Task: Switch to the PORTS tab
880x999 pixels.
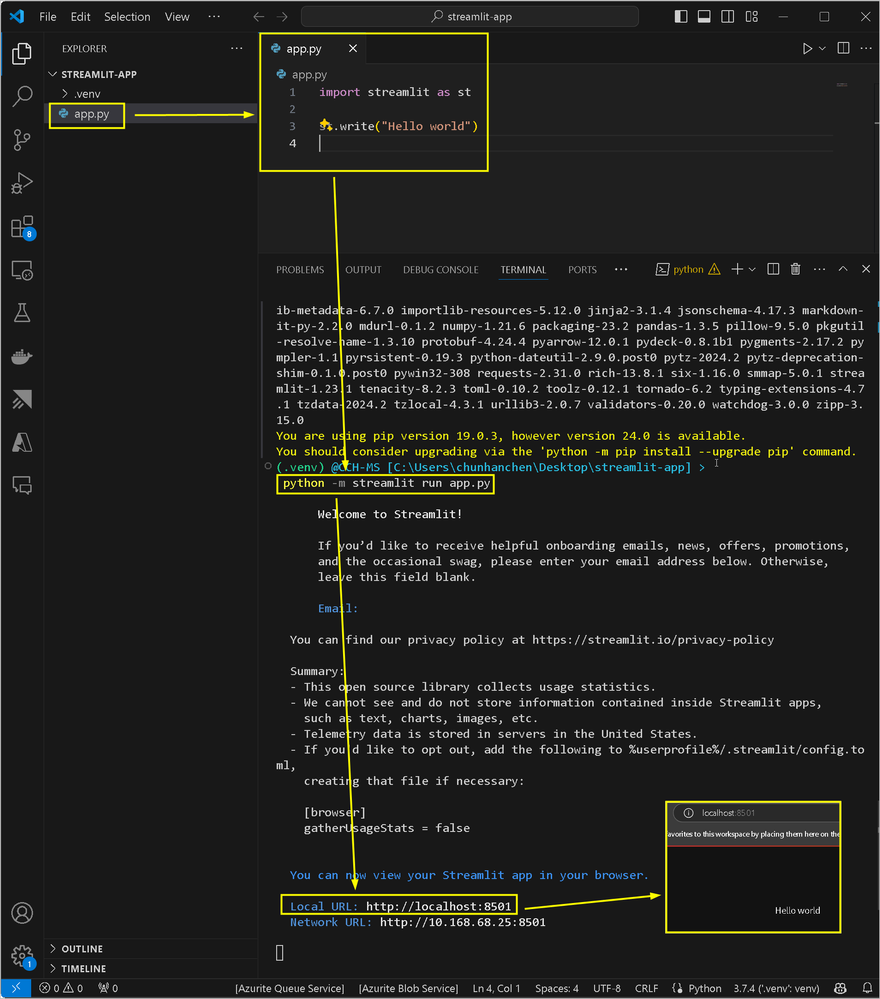Action: [x=582, y=270]
